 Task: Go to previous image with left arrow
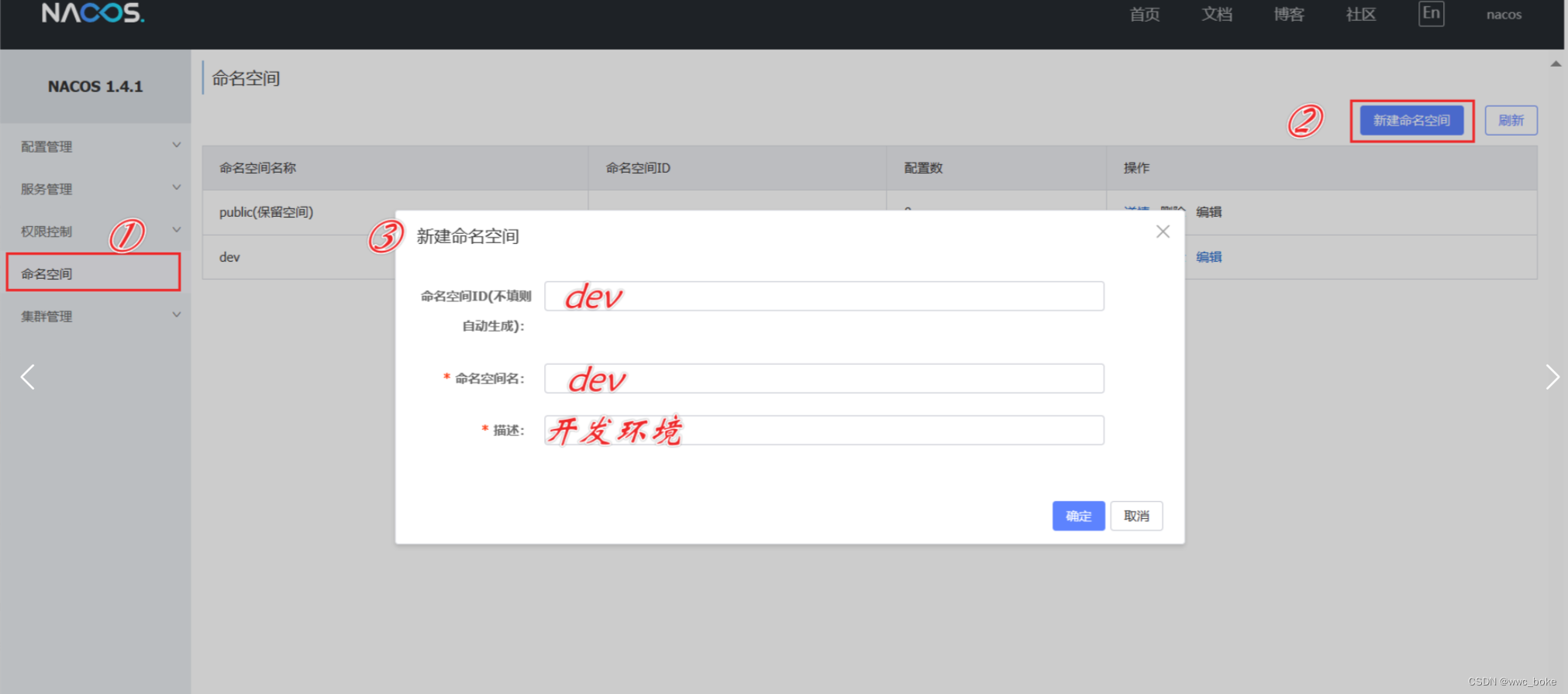27,377
